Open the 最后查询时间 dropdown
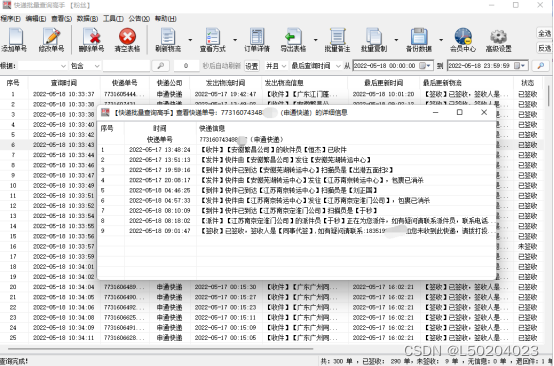This screenshot has width=554, height=366. click(x=316, y=66)
